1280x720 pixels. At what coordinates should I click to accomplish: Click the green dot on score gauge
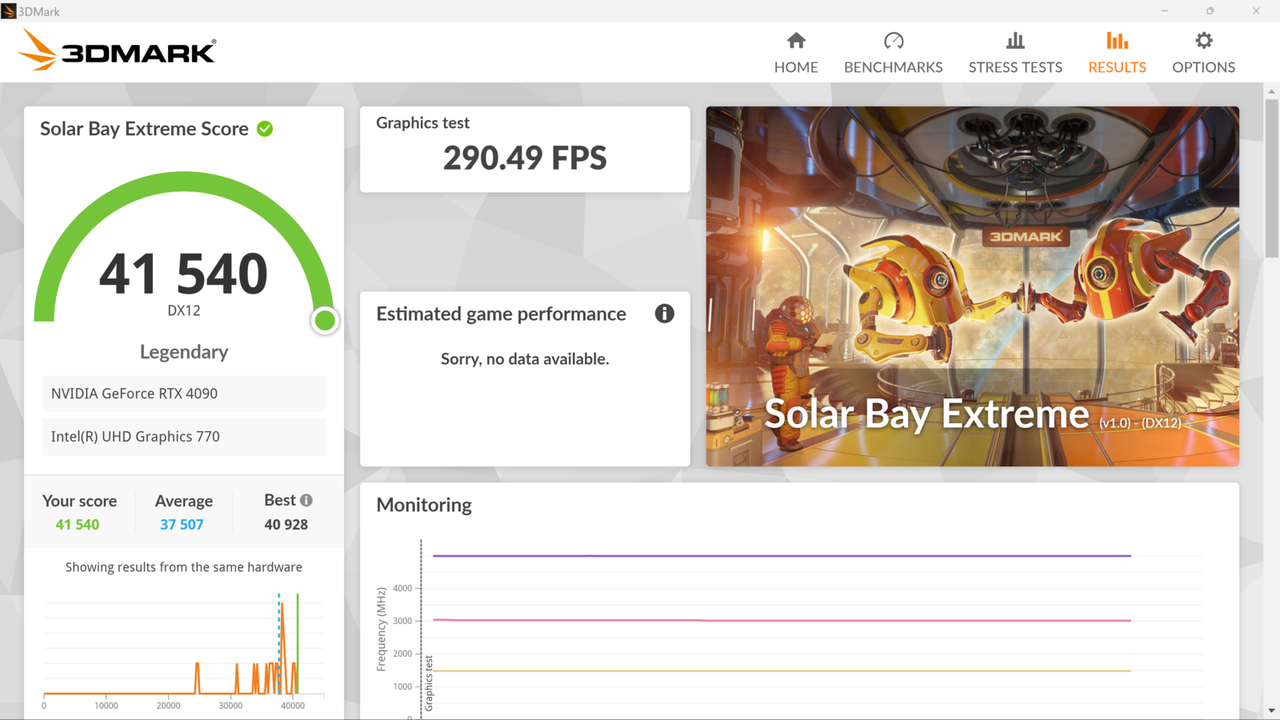325,320
